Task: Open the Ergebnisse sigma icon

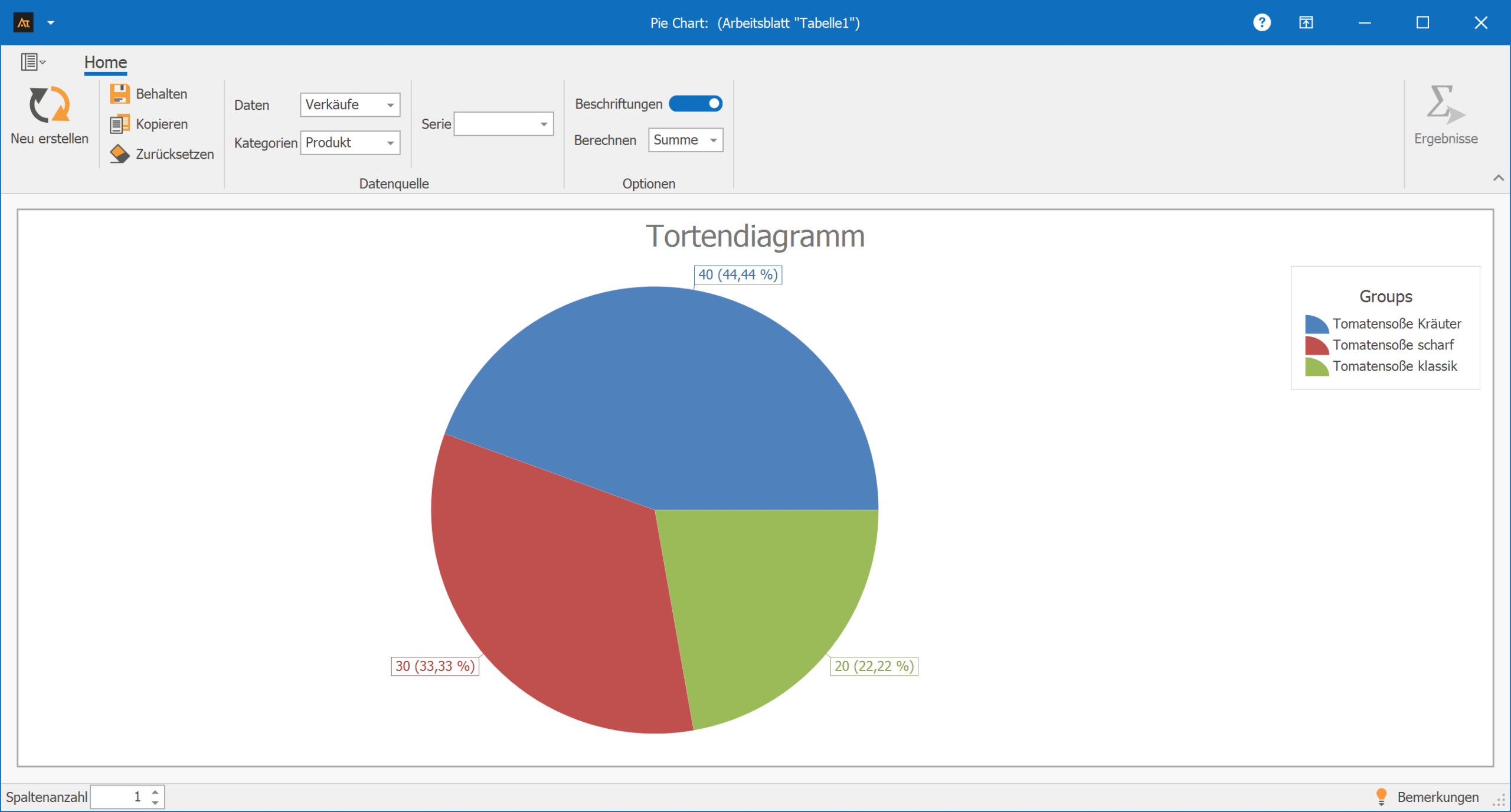Action: 1445,105
